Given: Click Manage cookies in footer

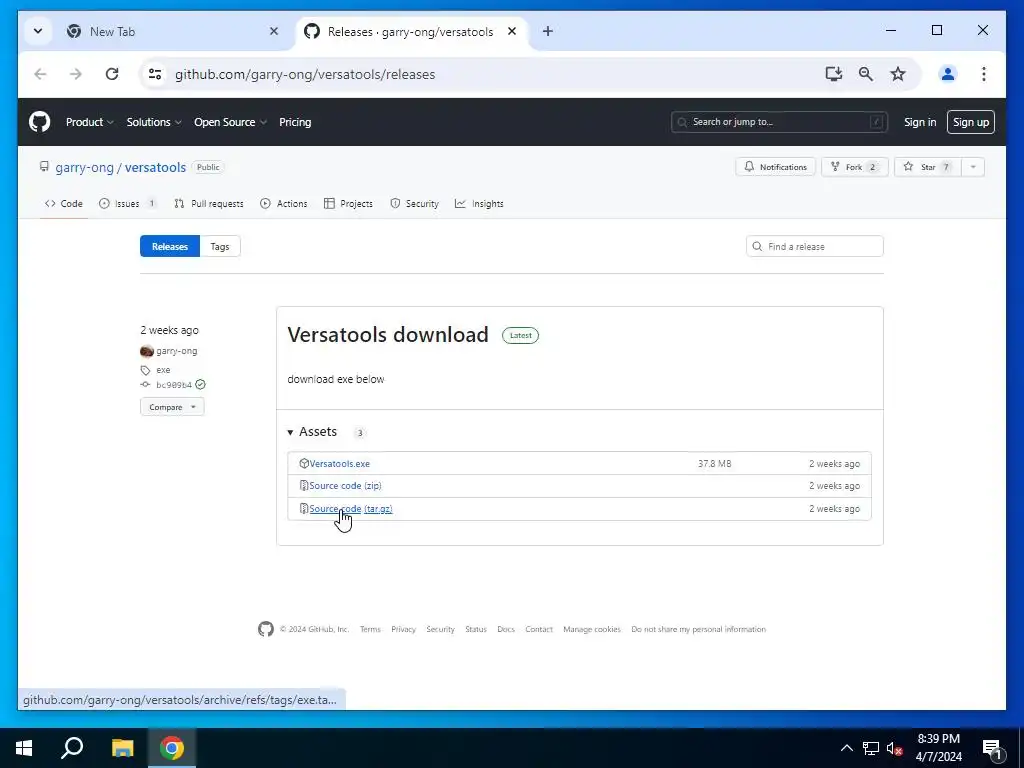Looking at the screenshot, I should coord(592,630).
